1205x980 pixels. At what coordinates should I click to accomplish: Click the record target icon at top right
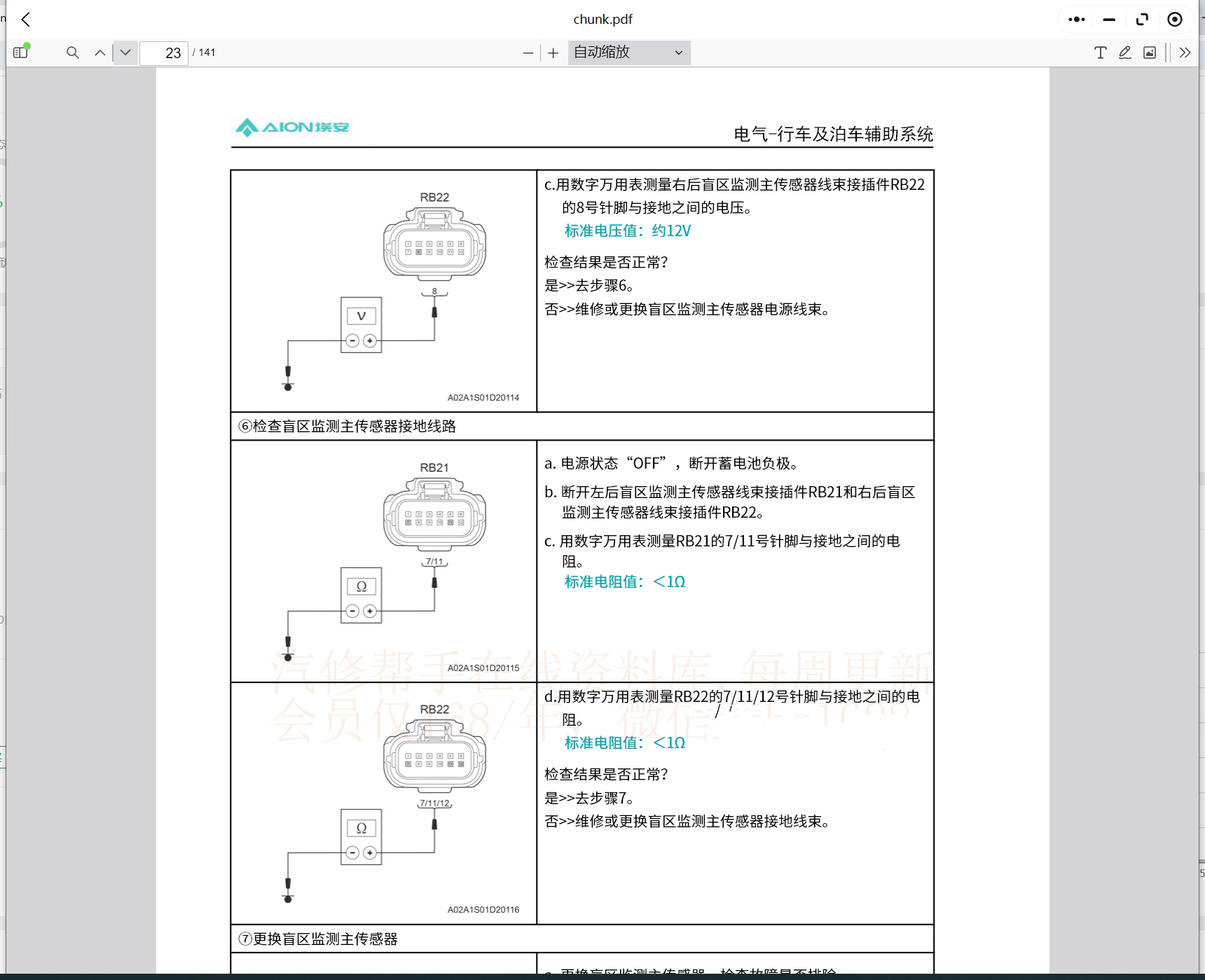click(x=1174, y=19)
